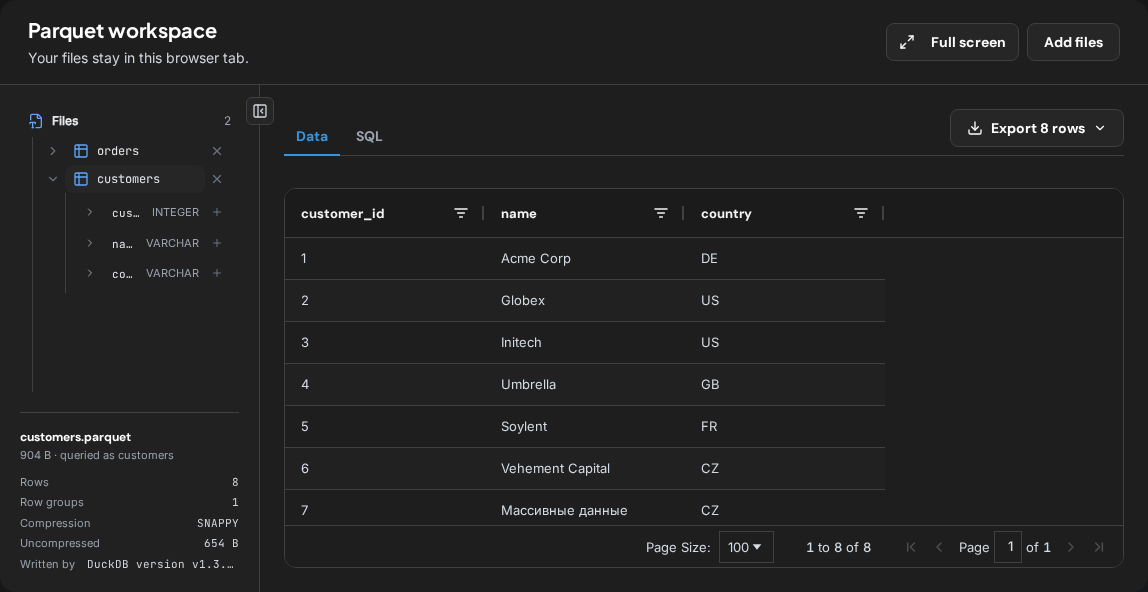Open filter menu for name column
This screenshot has width=1148, height=592.
point(660,213)
